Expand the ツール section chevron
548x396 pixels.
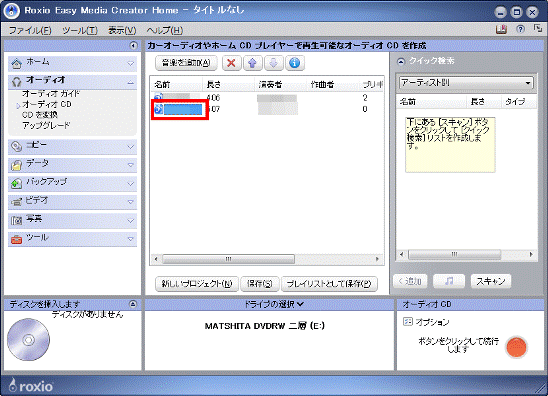point(130,239)
